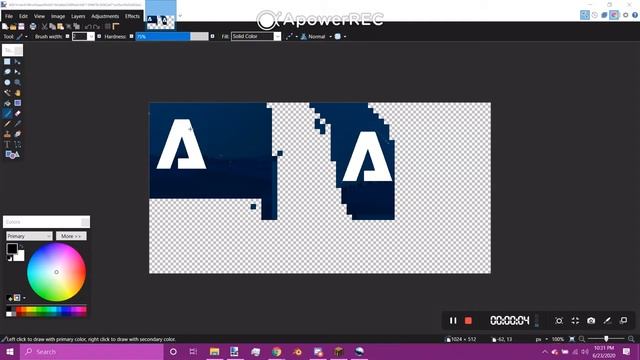Select the Magic Wand tool

pos(7,93)
